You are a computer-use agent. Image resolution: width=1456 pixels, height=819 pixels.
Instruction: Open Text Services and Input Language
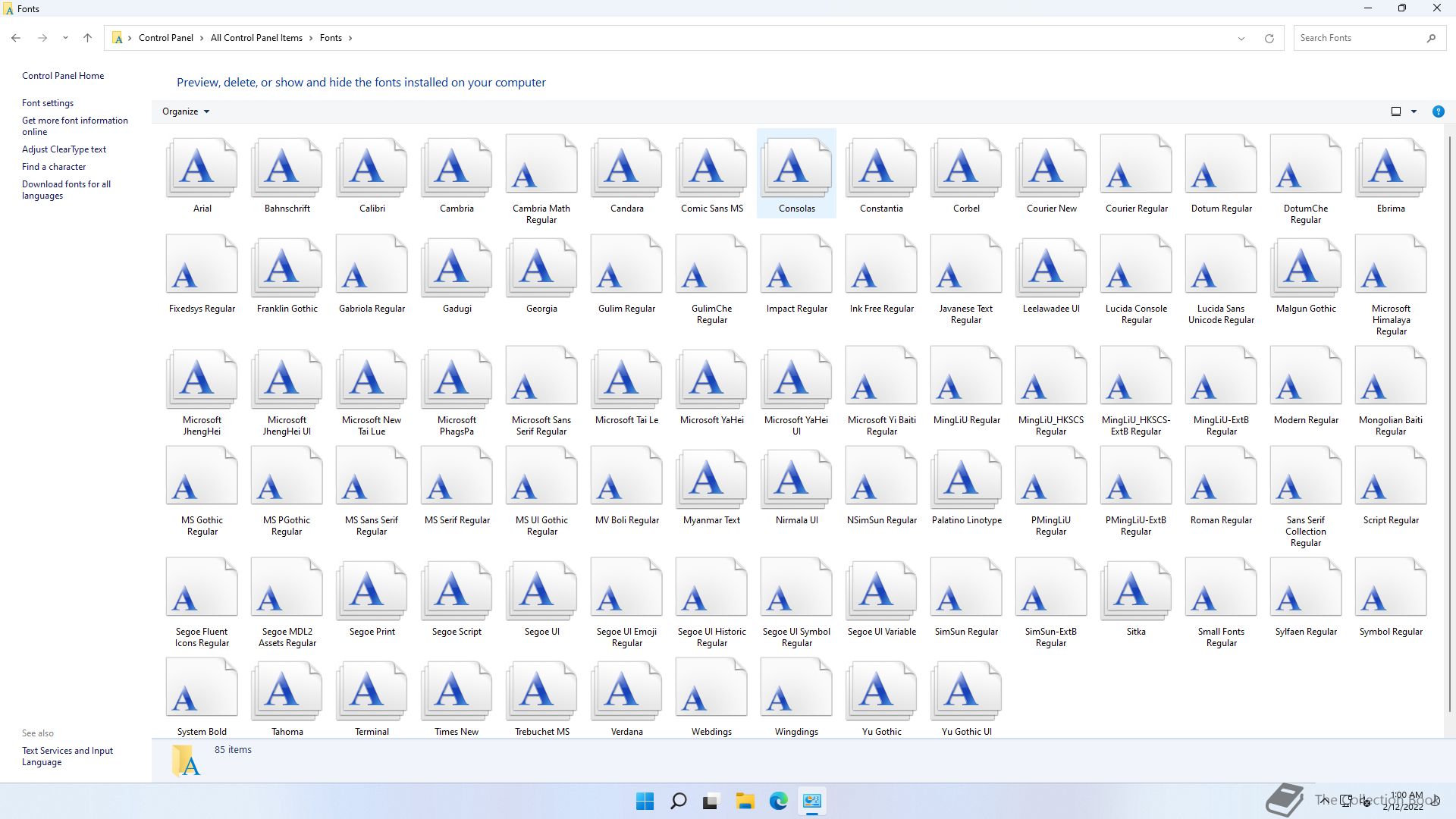67,756
